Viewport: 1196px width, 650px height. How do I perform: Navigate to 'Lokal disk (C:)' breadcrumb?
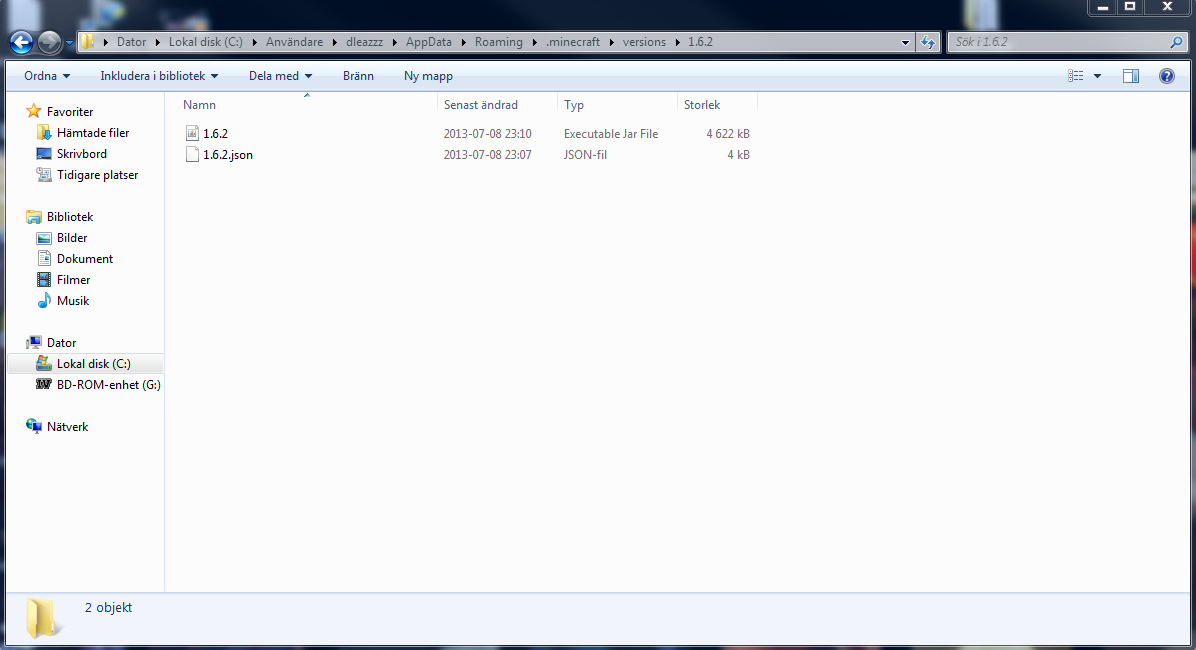pos(205,42)
